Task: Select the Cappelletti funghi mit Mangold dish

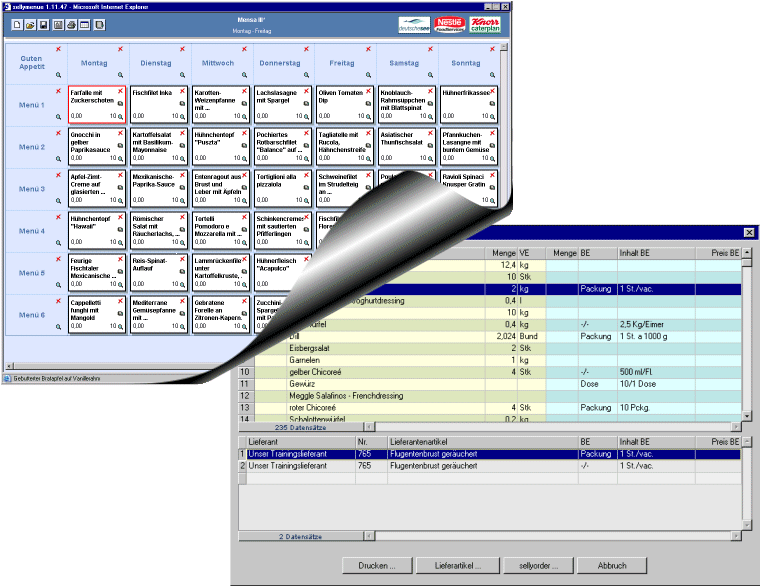Action: point(97,314)
